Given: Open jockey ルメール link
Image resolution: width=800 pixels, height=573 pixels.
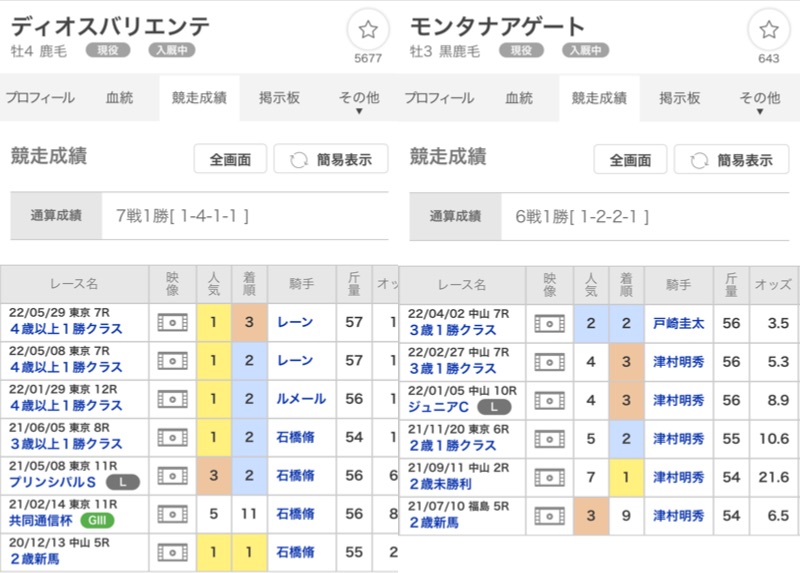Looking at the screenshot, I should click(x=301, y=399).
